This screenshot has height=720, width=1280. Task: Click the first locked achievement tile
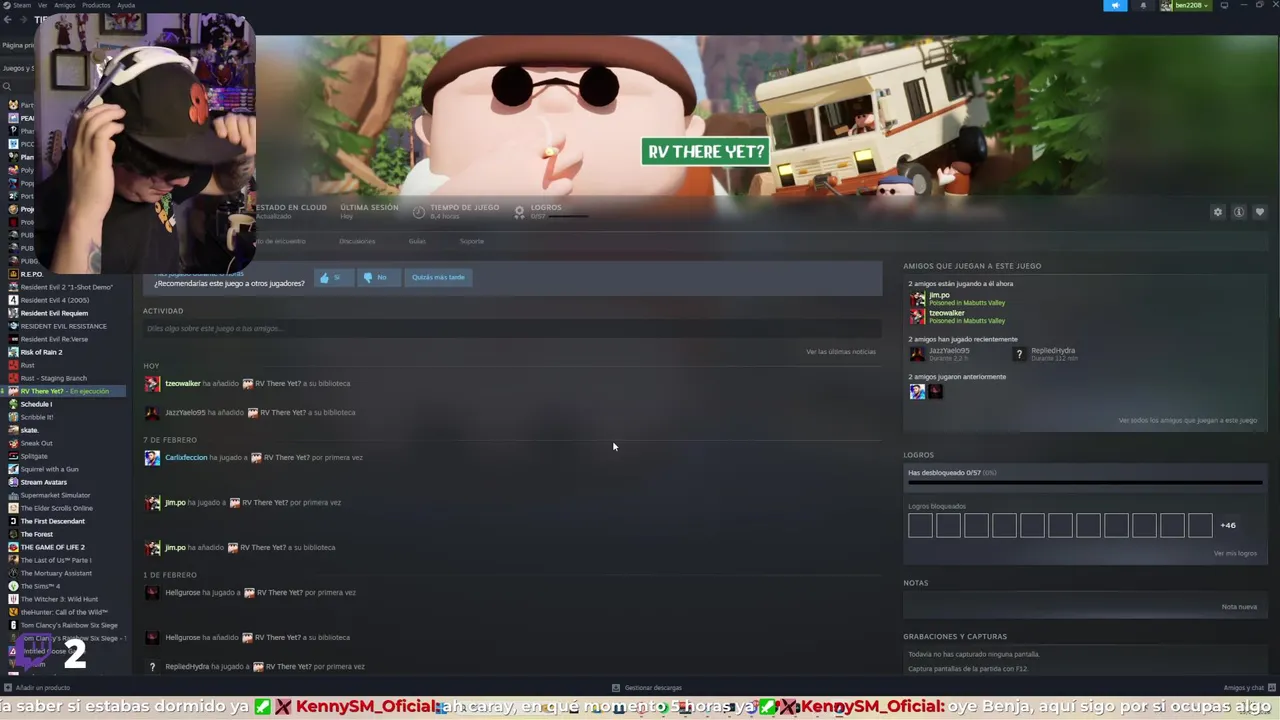pyautogui.click(x=920, y=525)
